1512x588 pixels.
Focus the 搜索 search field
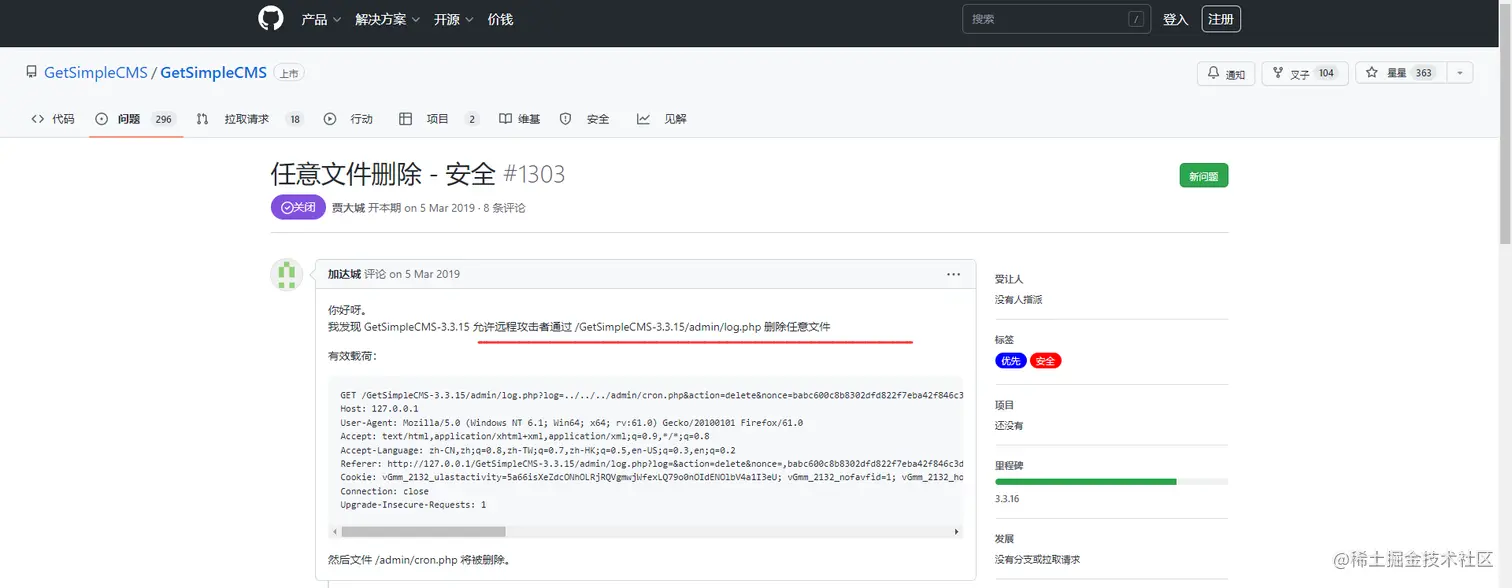1056,19
